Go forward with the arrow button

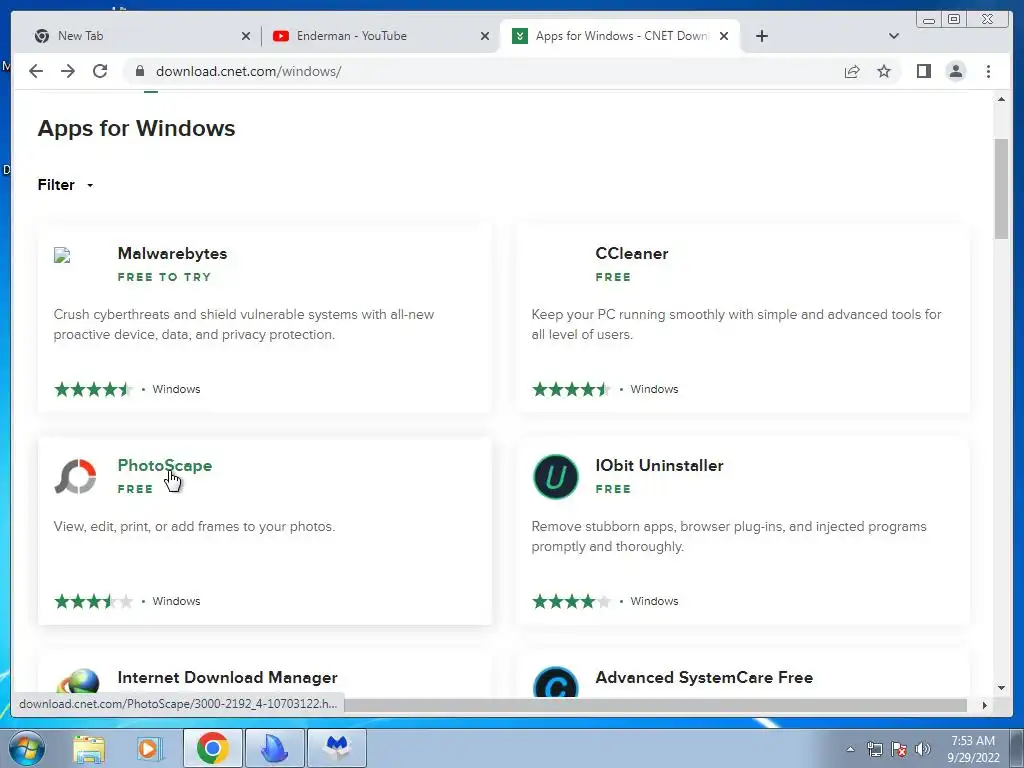[68, 71]
